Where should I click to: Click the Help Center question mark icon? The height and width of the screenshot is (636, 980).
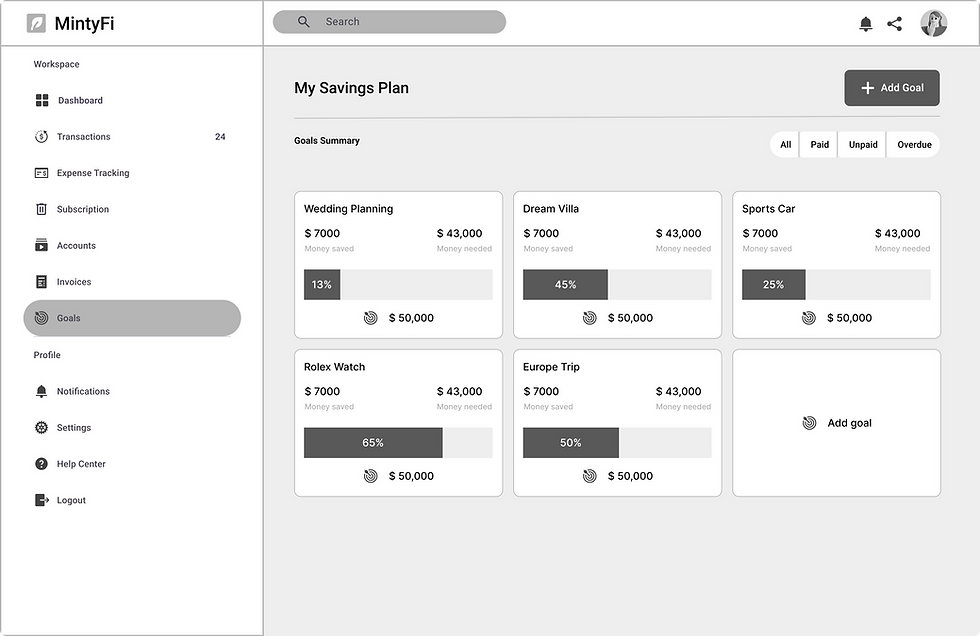[42, 464]
